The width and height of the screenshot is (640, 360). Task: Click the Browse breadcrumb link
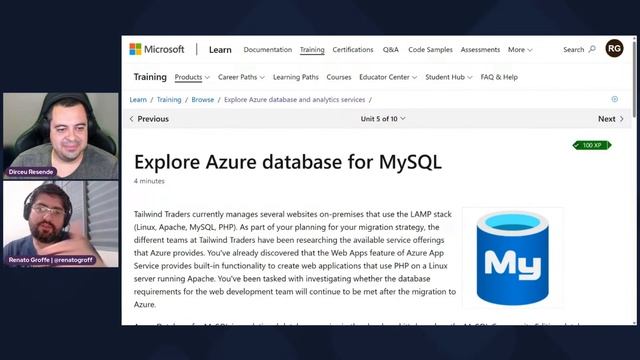202,100
